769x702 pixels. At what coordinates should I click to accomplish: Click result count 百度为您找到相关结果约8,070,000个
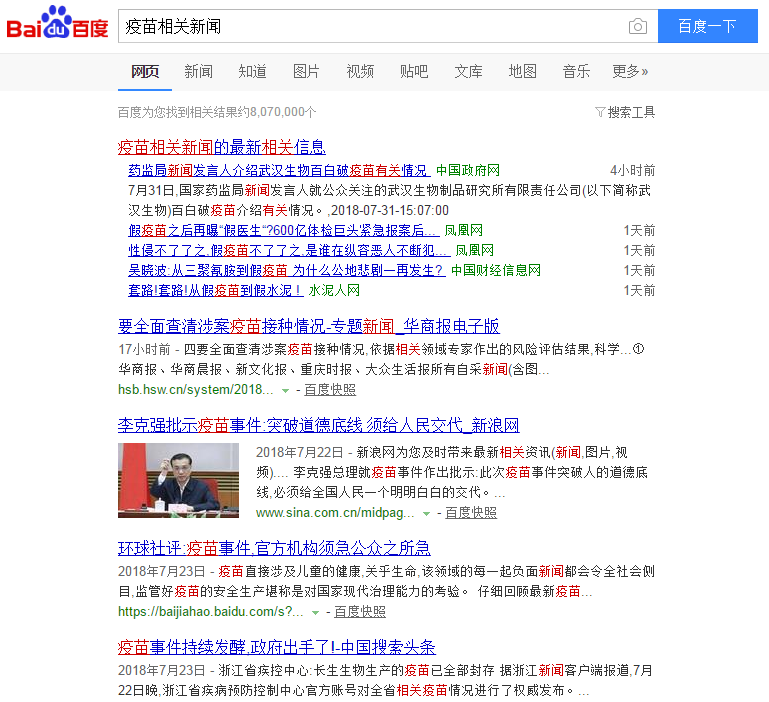[217, 112]
